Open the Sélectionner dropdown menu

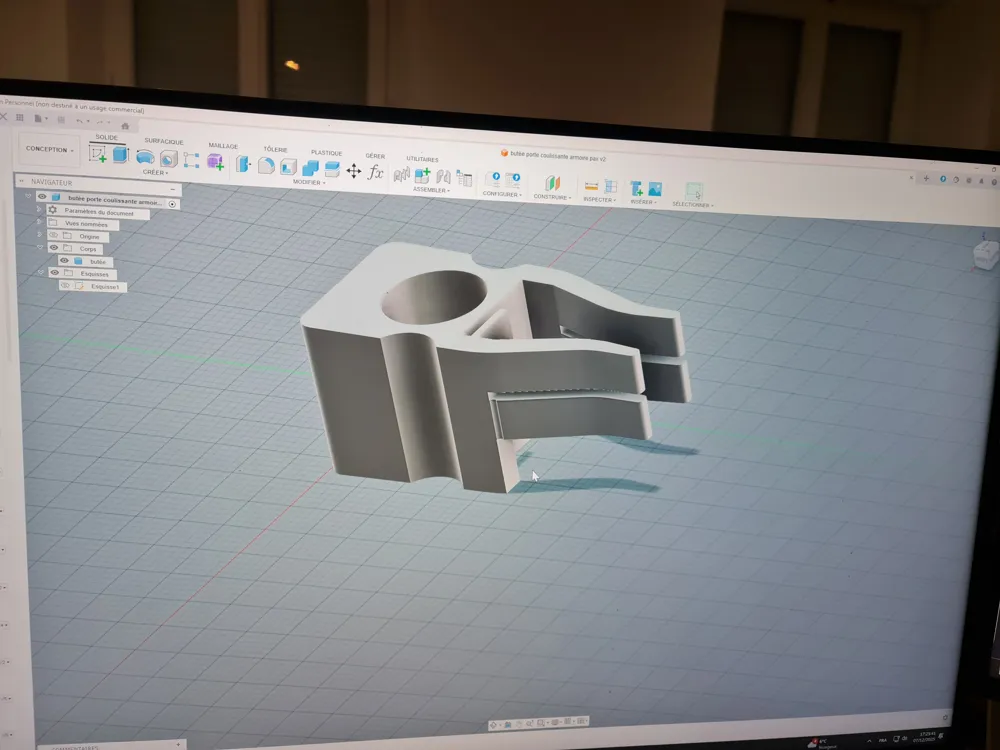pos(693,205)
